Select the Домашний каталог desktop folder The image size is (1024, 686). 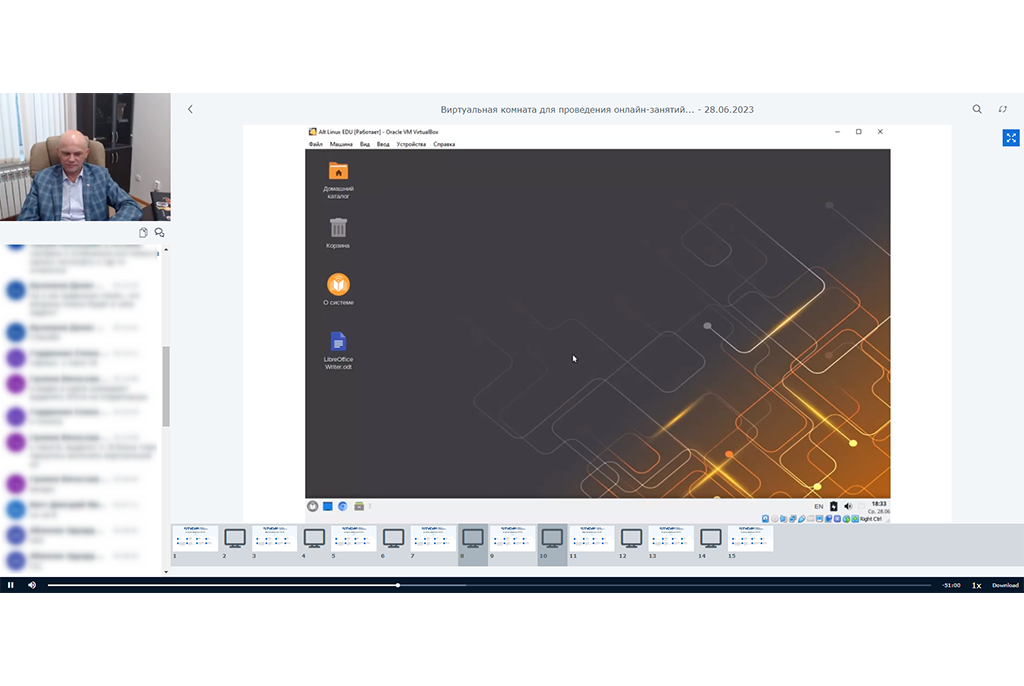coord(338,180)
